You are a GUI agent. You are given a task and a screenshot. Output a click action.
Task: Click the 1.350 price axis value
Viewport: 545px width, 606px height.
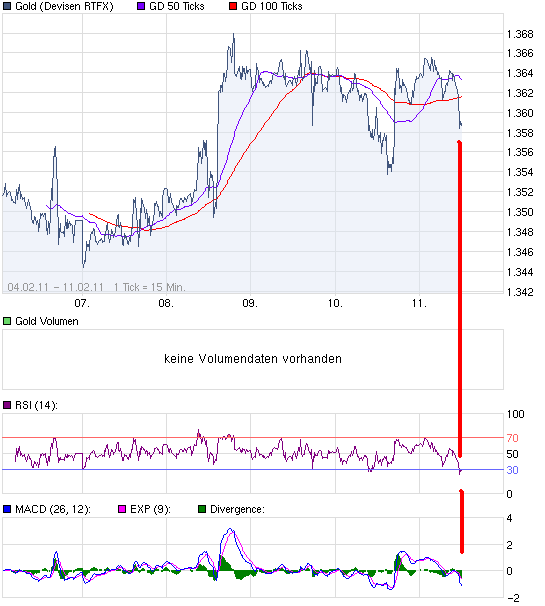click(x=520, y=212)
